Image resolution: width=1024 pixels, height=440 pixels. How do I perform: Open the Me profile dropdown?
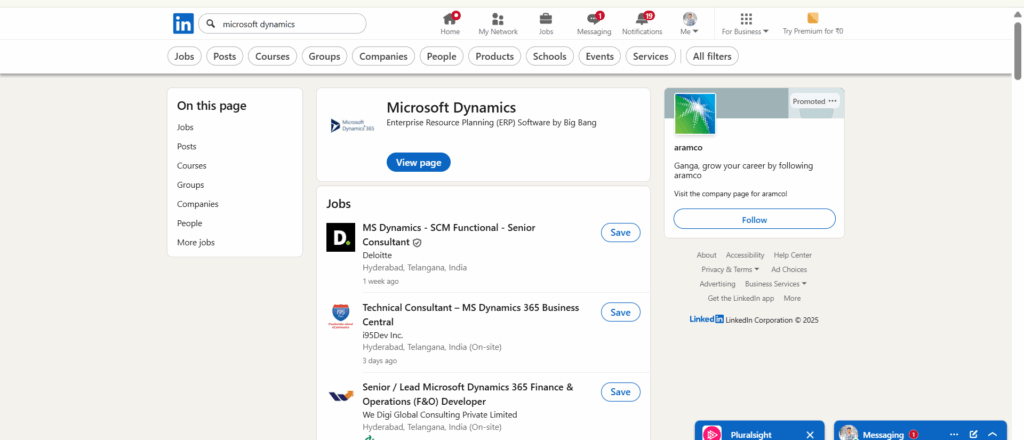pos(690,24)
